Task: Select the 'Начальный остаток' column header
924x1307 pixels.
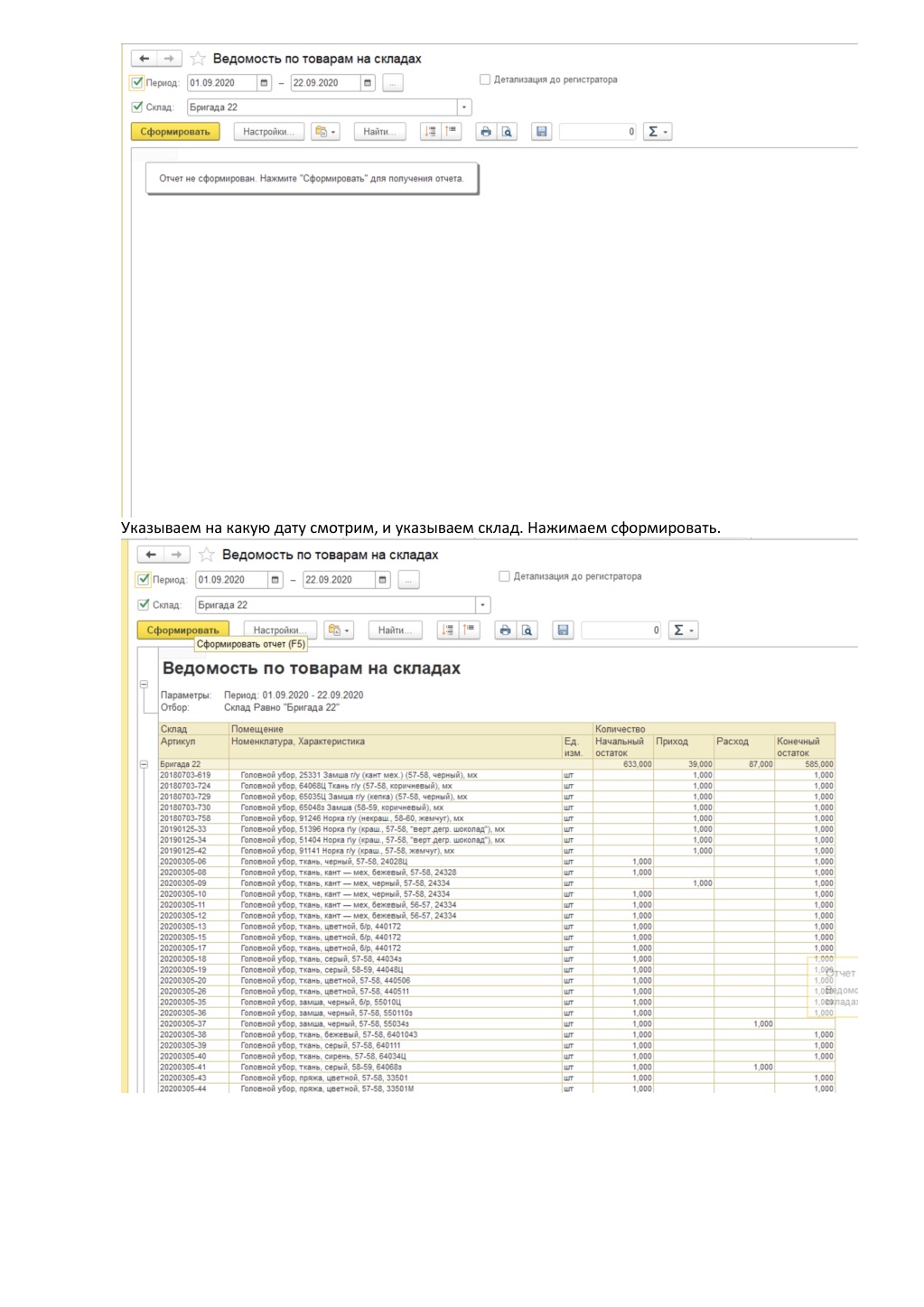Action: coord(623,747)
